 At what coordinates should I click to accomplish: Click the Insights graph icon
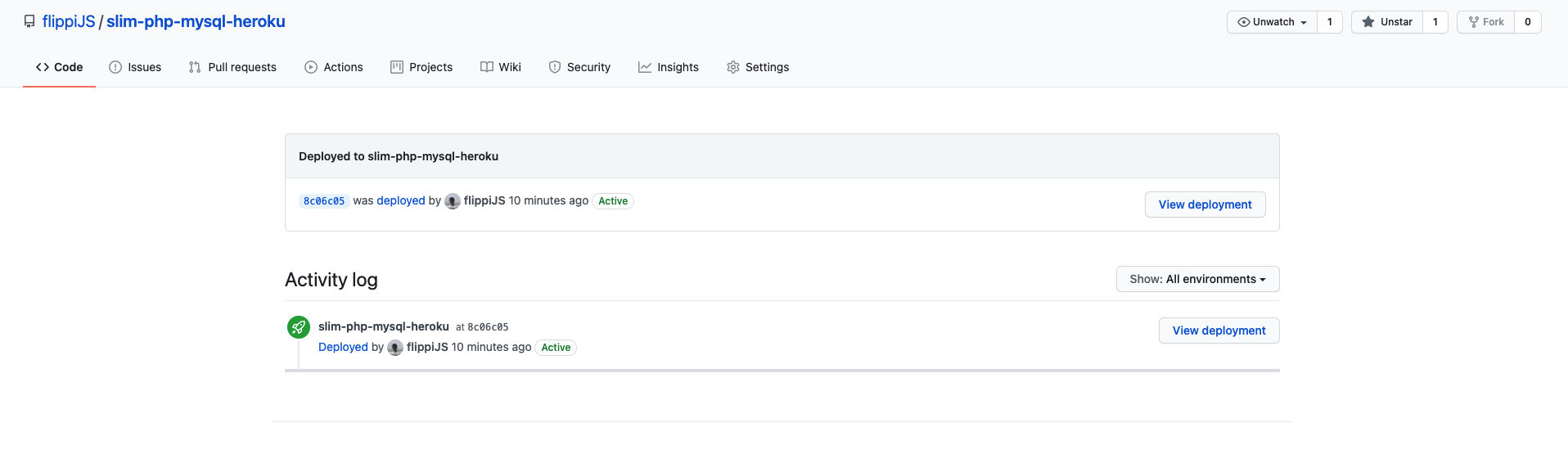[x=645, y=67]
